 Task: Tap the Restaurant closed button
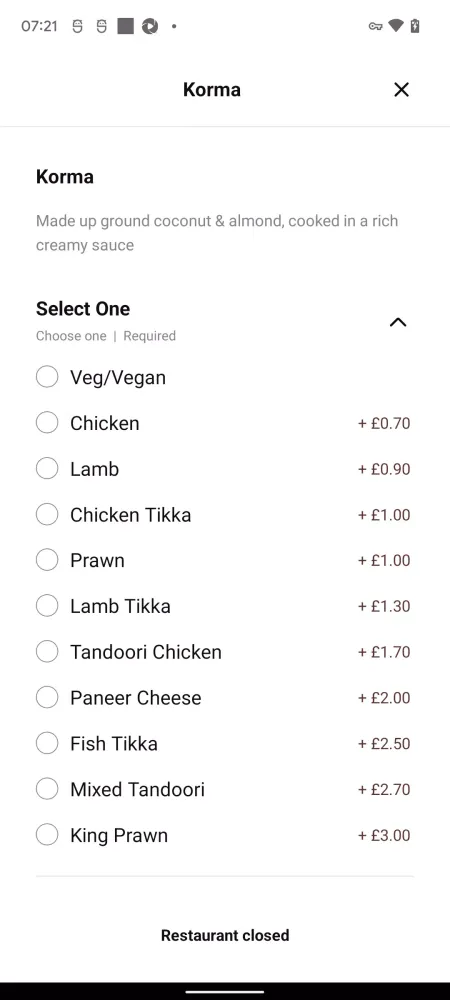coord(225,936)
